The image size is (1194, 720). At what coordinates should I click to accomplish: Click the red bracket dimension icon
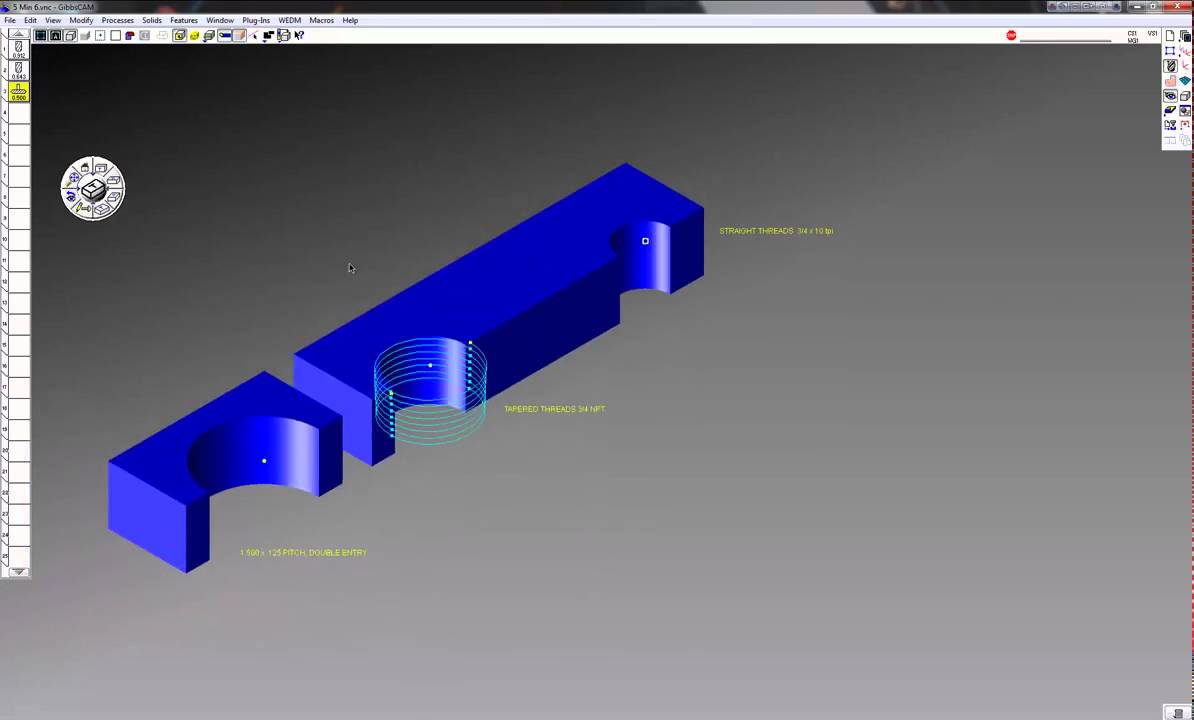coord(1185,126)
